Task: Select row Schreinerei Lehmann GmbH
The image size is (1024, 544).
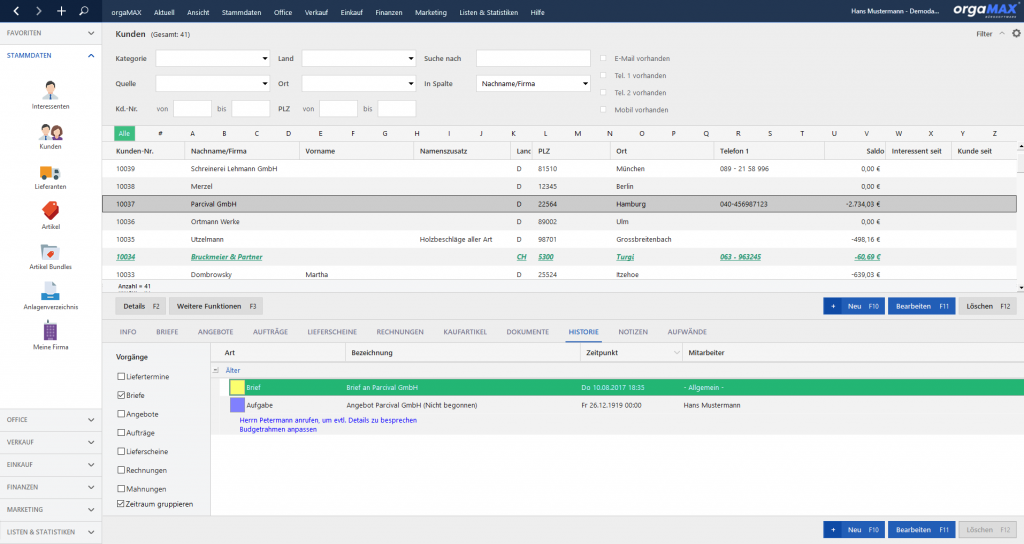Action: coord(559,168)
